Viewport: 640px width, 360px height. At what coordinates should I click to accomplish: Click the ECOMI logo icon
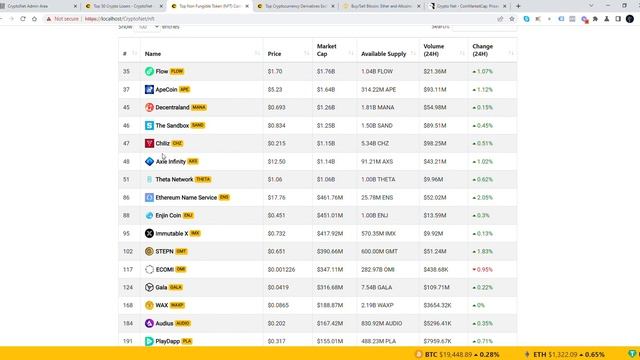point(149,269)
